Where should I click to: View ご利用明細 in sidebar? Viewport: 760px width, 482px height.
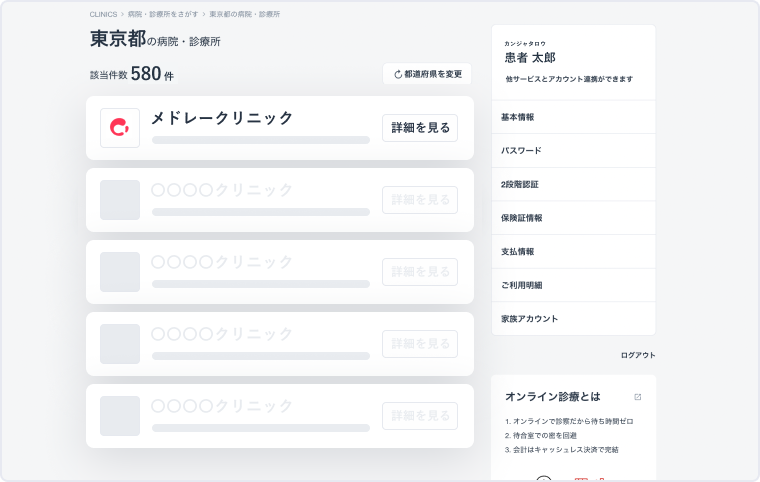(x=521, y=285)
